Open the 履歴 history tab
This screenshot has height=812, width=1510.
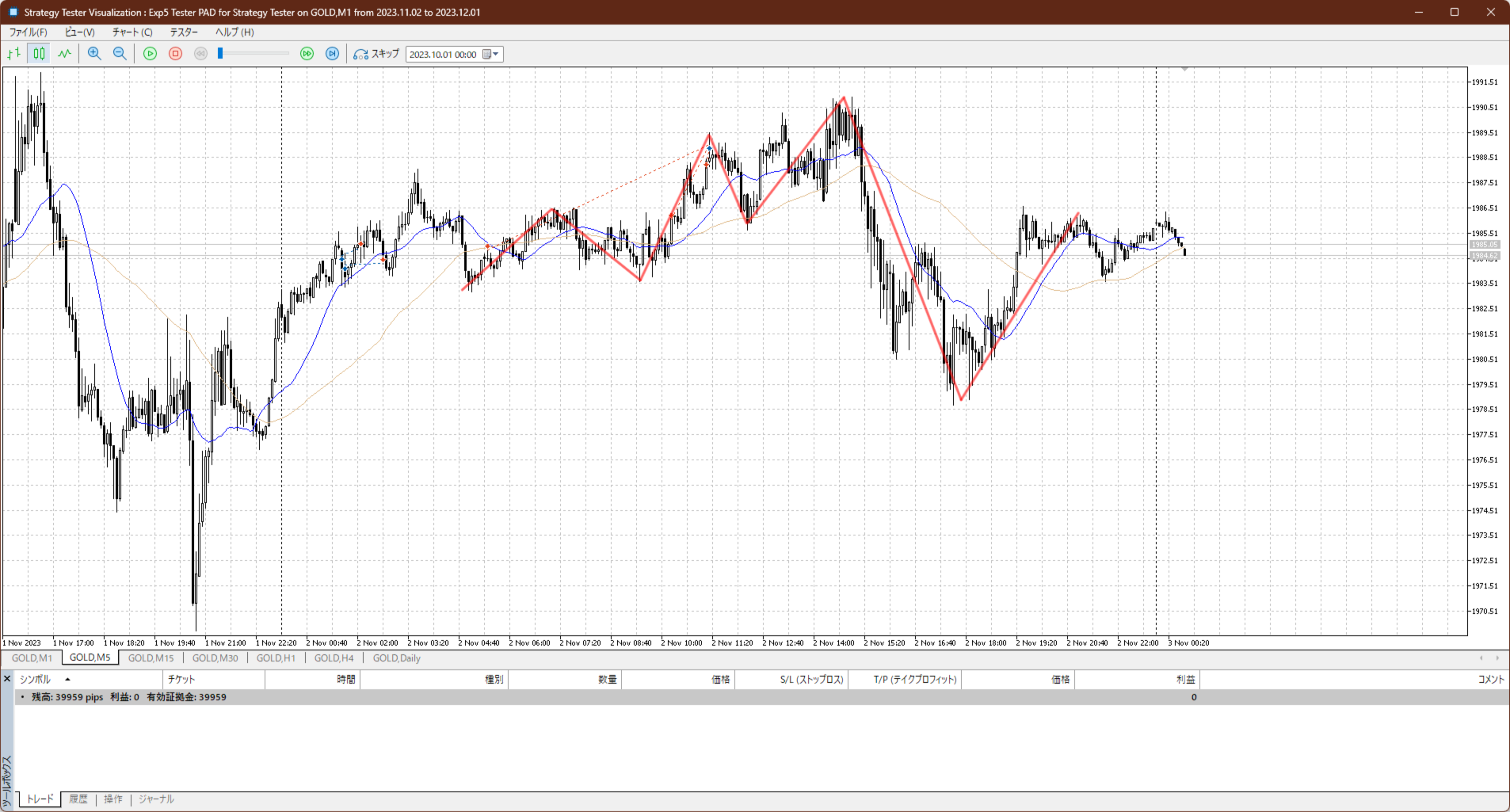[x=78, y=799]
